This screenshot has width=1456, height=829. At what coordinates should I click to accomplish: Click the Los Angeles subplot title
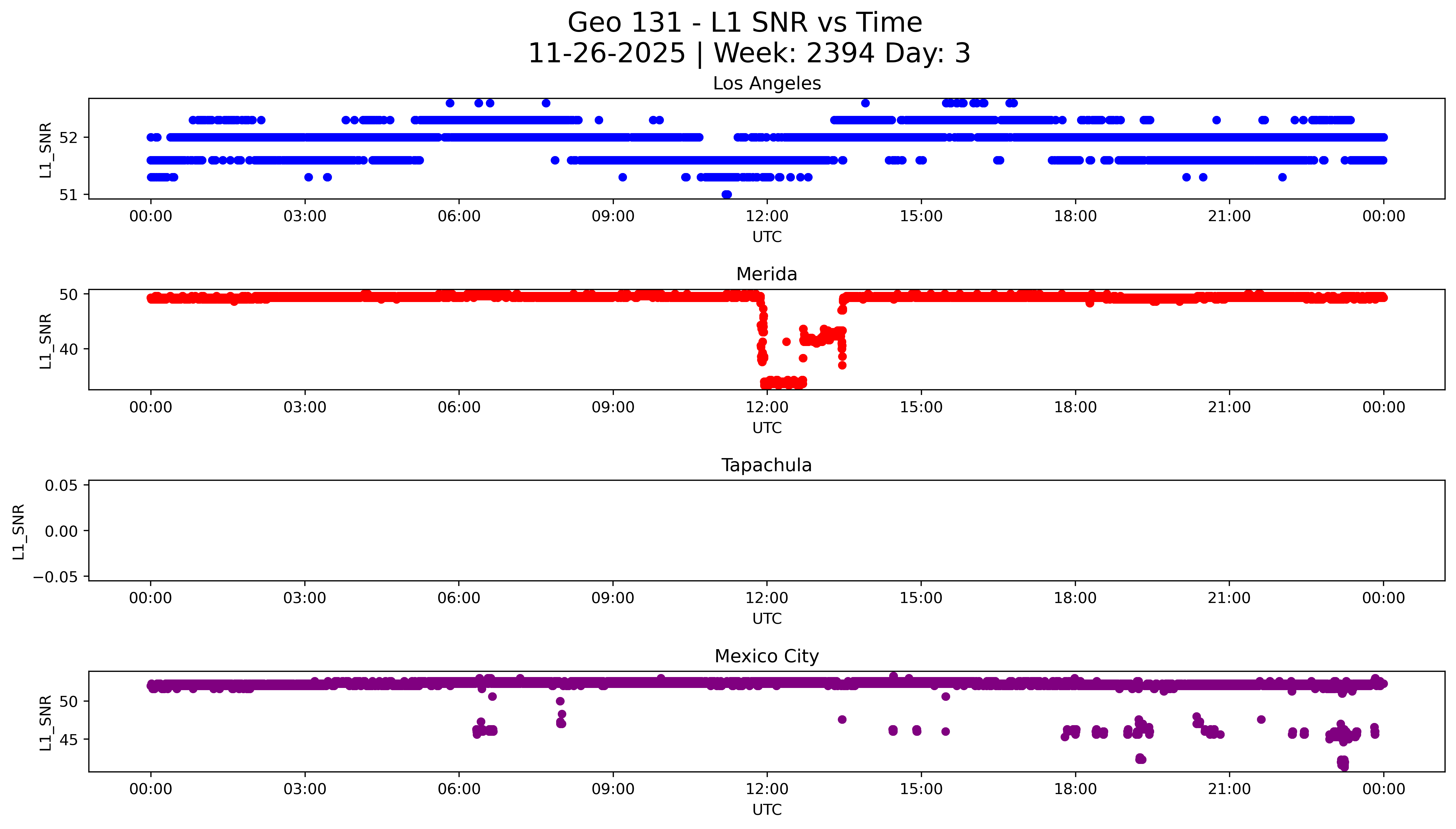(766, 84)
